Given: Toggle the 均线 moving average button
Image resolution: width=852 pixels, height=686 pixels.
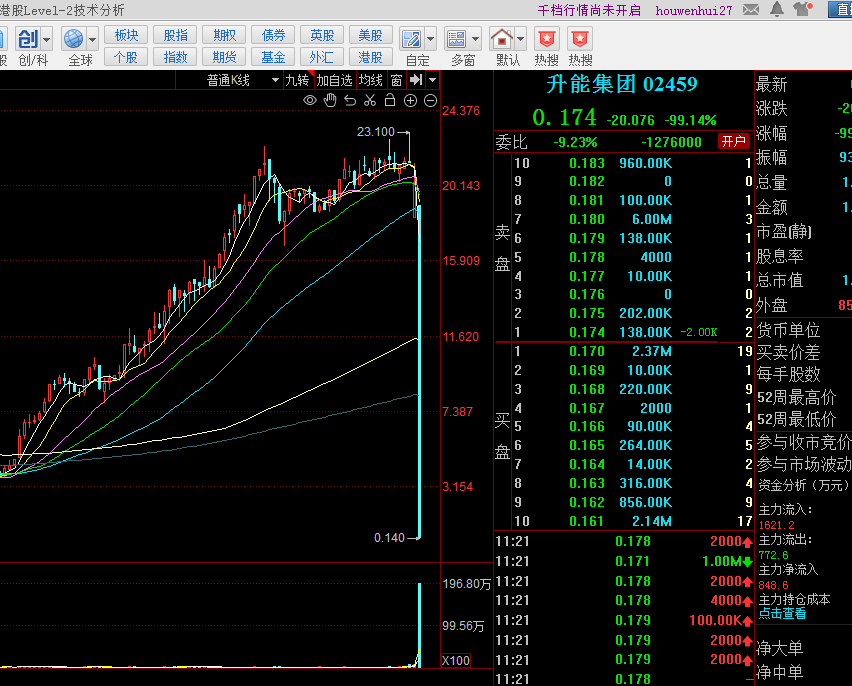Looking at the screenshot, I should pyautogui.click(x=371, y=80).
